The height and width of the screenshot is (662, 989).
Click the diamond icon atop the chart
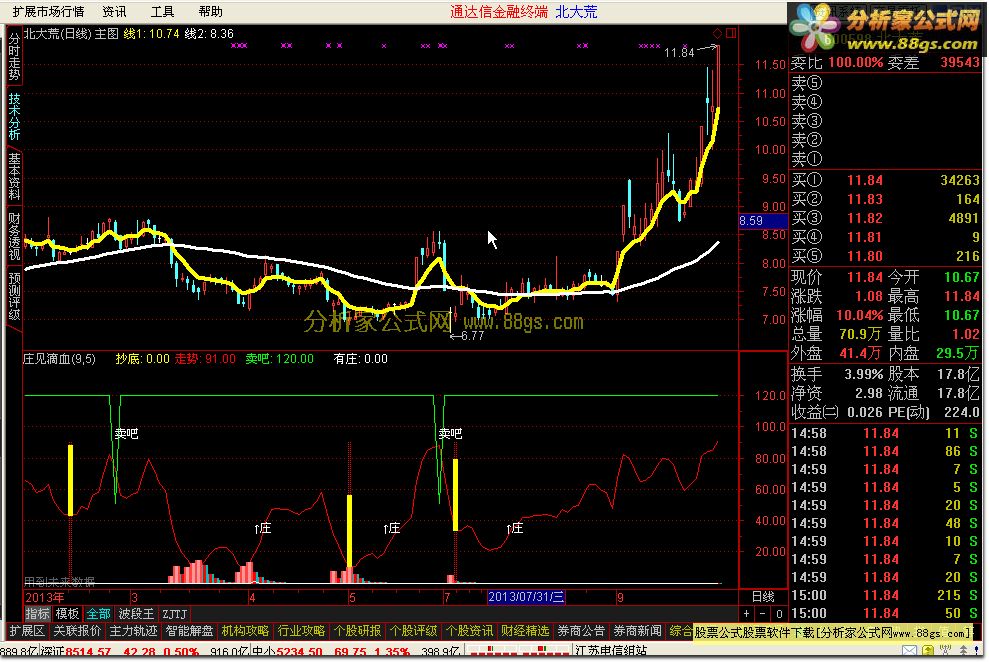[717, 33]
